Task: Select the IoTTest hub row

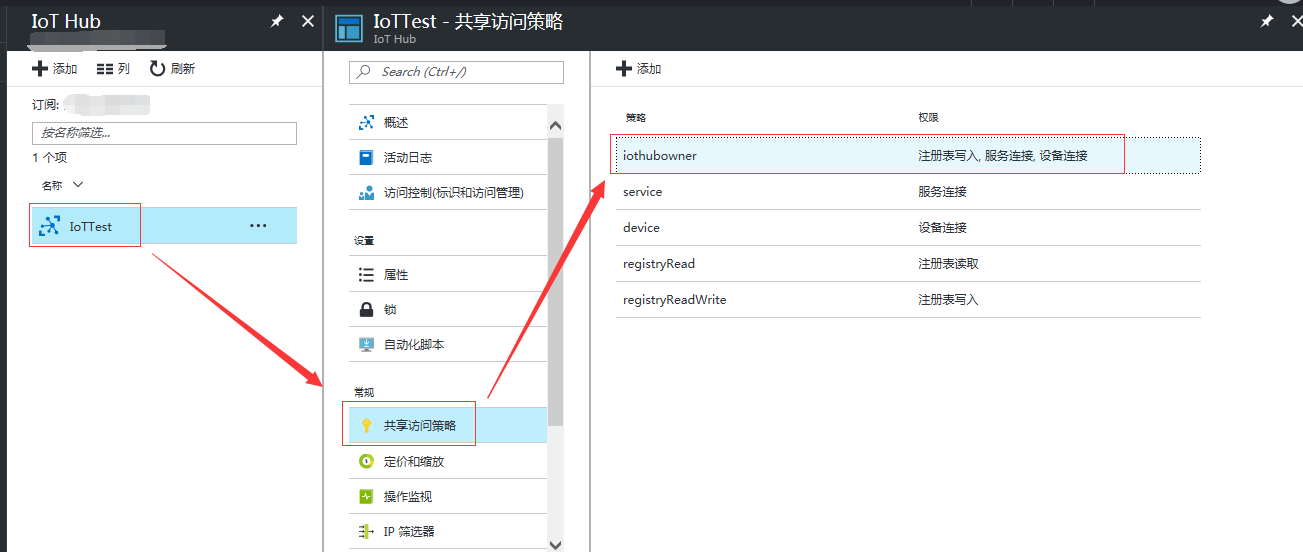Action: coord(164,226)
